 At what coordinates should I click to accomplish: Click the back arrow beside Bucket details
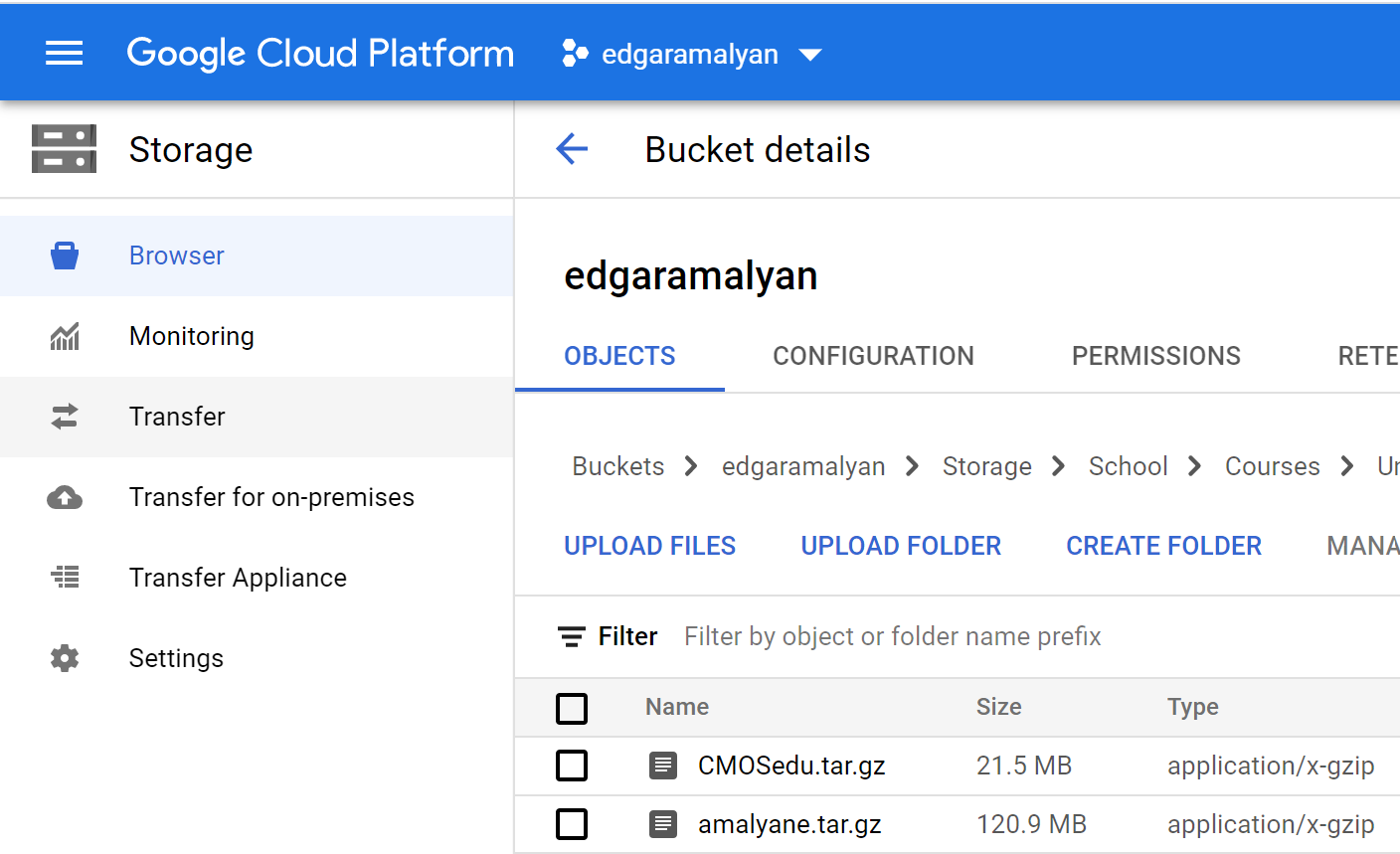tap(572, 150)
